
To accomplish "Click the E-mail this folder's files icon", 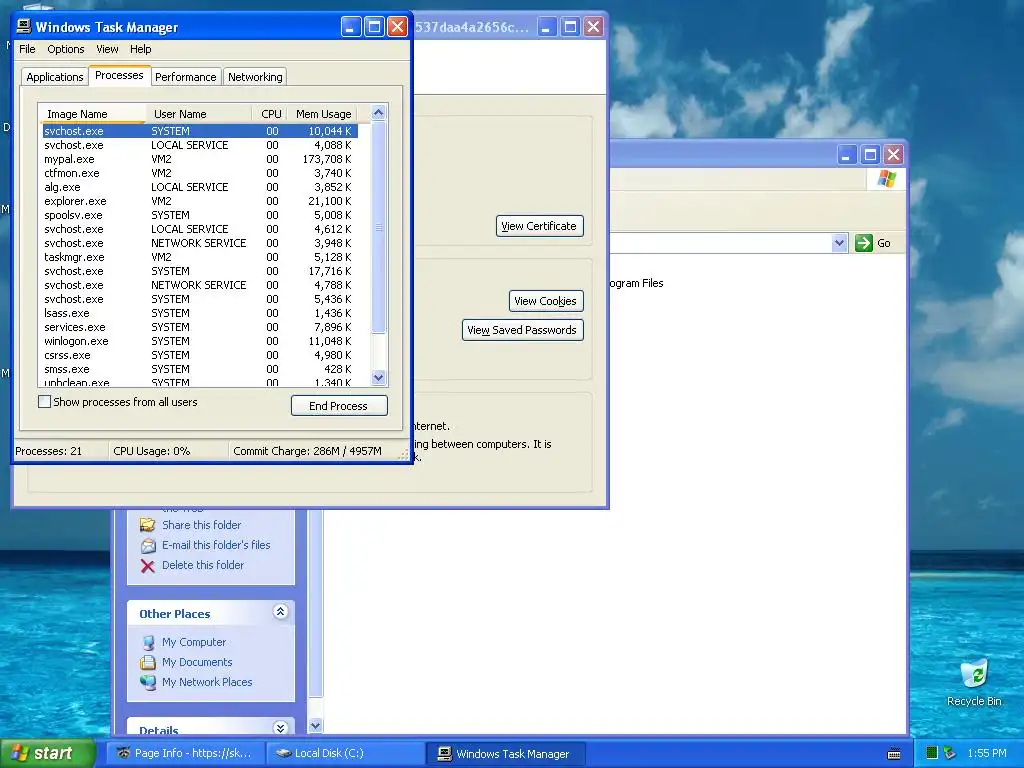I will pos(148,545).
